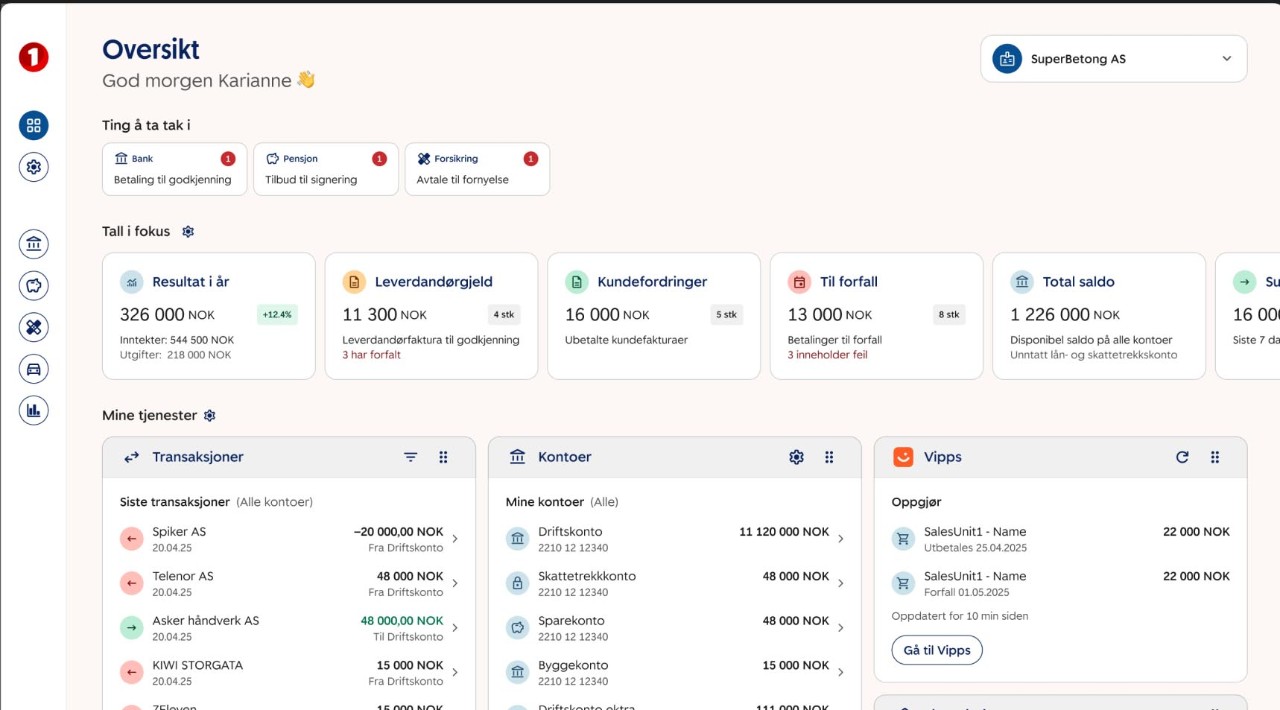Click refresh icon in Vipps panel
Viewport: 1280px width, 710px height.
click(1182, 457)
